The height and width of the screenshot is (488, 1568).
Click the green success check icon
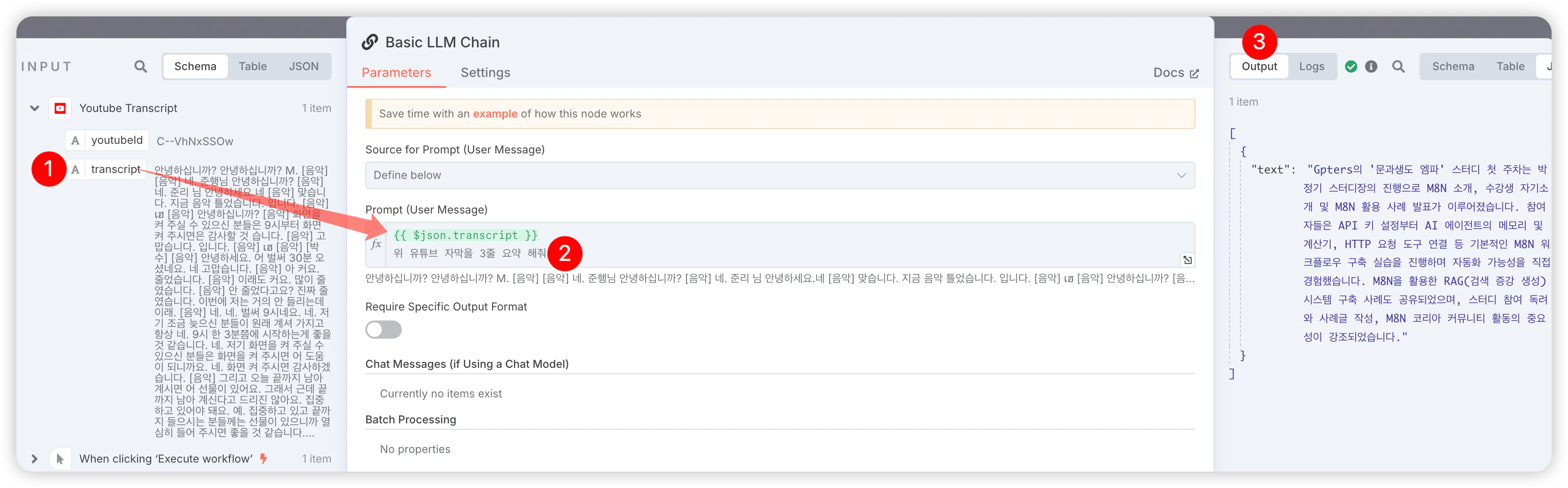point(1351,66)
